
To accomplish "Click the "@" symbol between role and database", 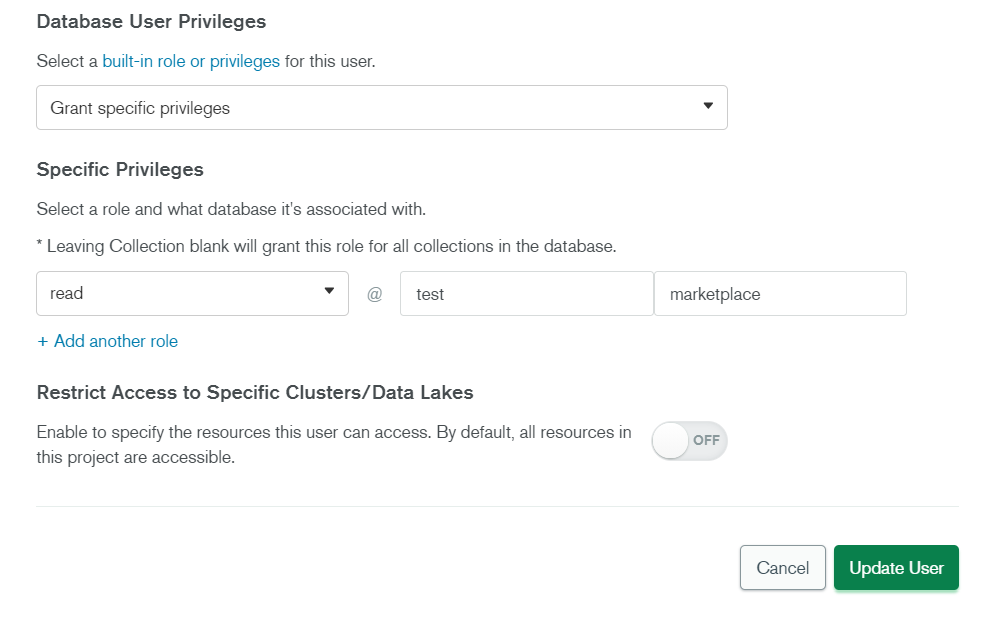I will (x=375, y=295).
